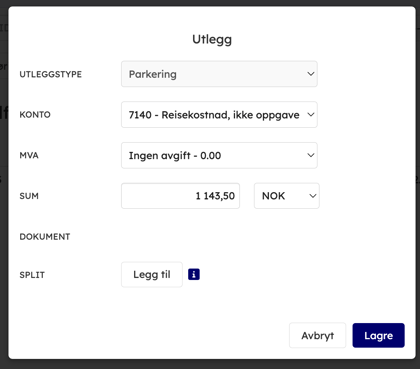
Task: Click the KONTO field label
Action: click(35, 115)
